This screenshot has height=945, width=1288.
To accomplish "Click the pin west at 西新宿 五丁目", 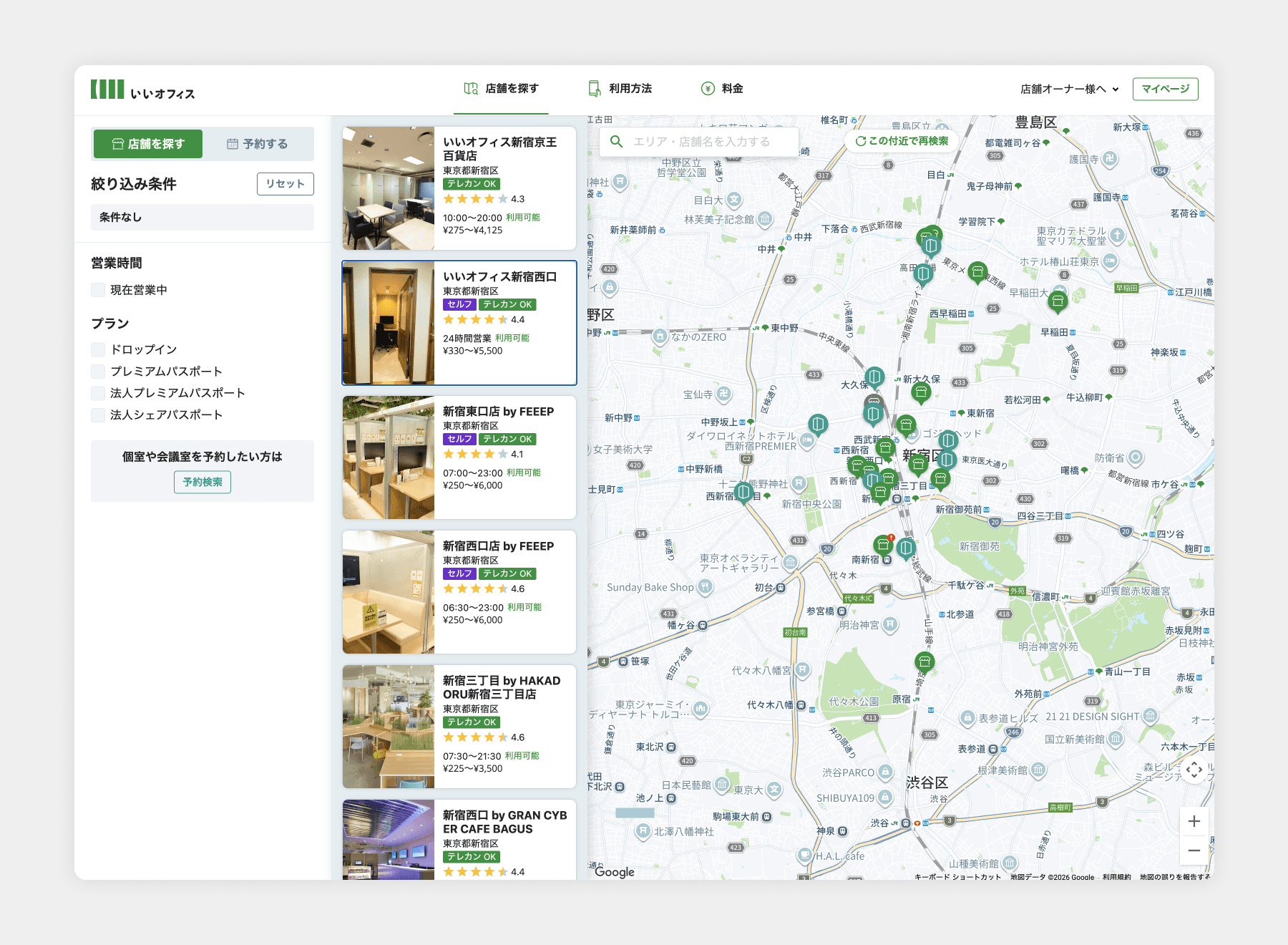I will (743, 493).
